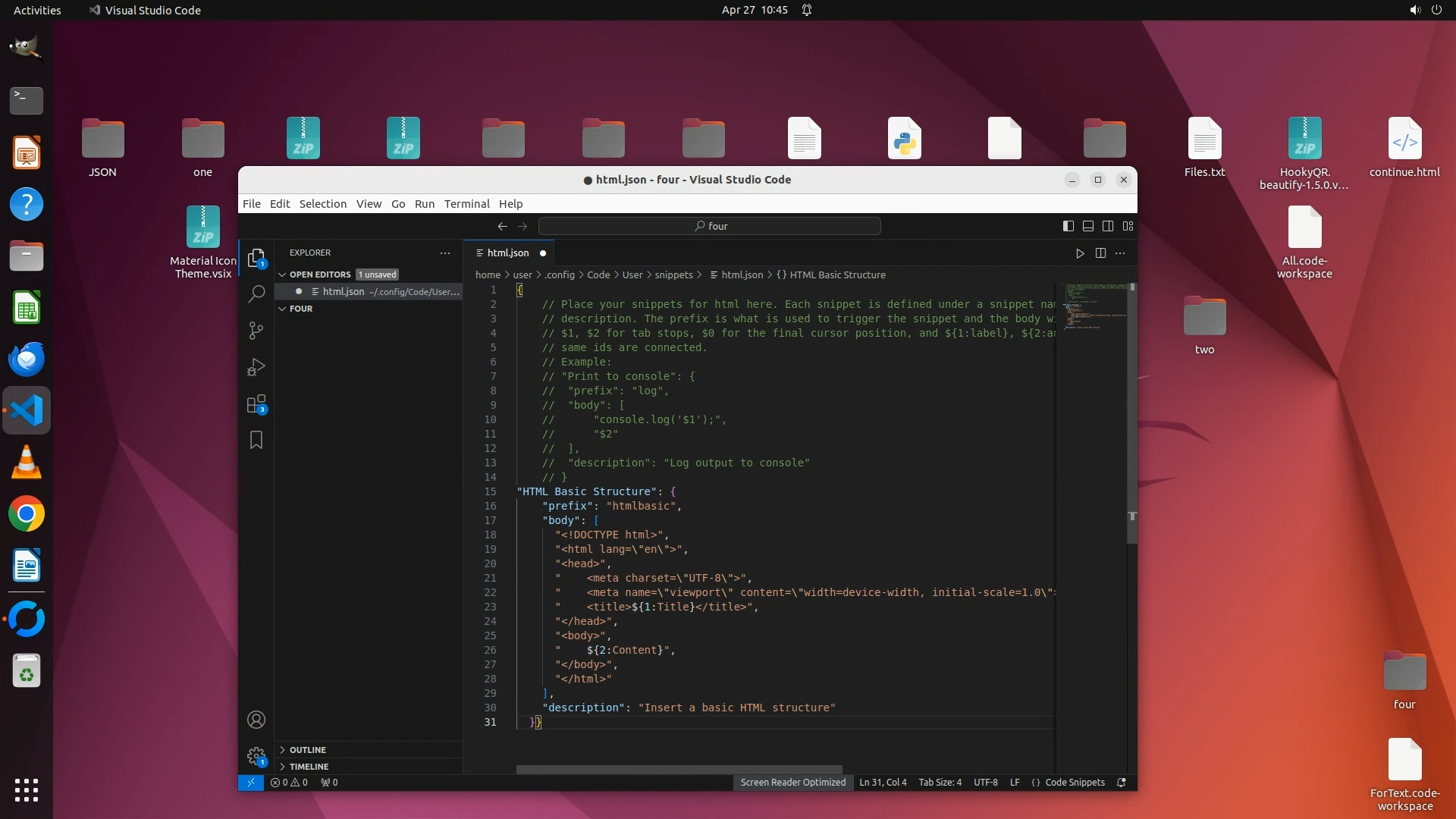
Task: Open the Manage gear settings icon
Action: coord(256,755)
